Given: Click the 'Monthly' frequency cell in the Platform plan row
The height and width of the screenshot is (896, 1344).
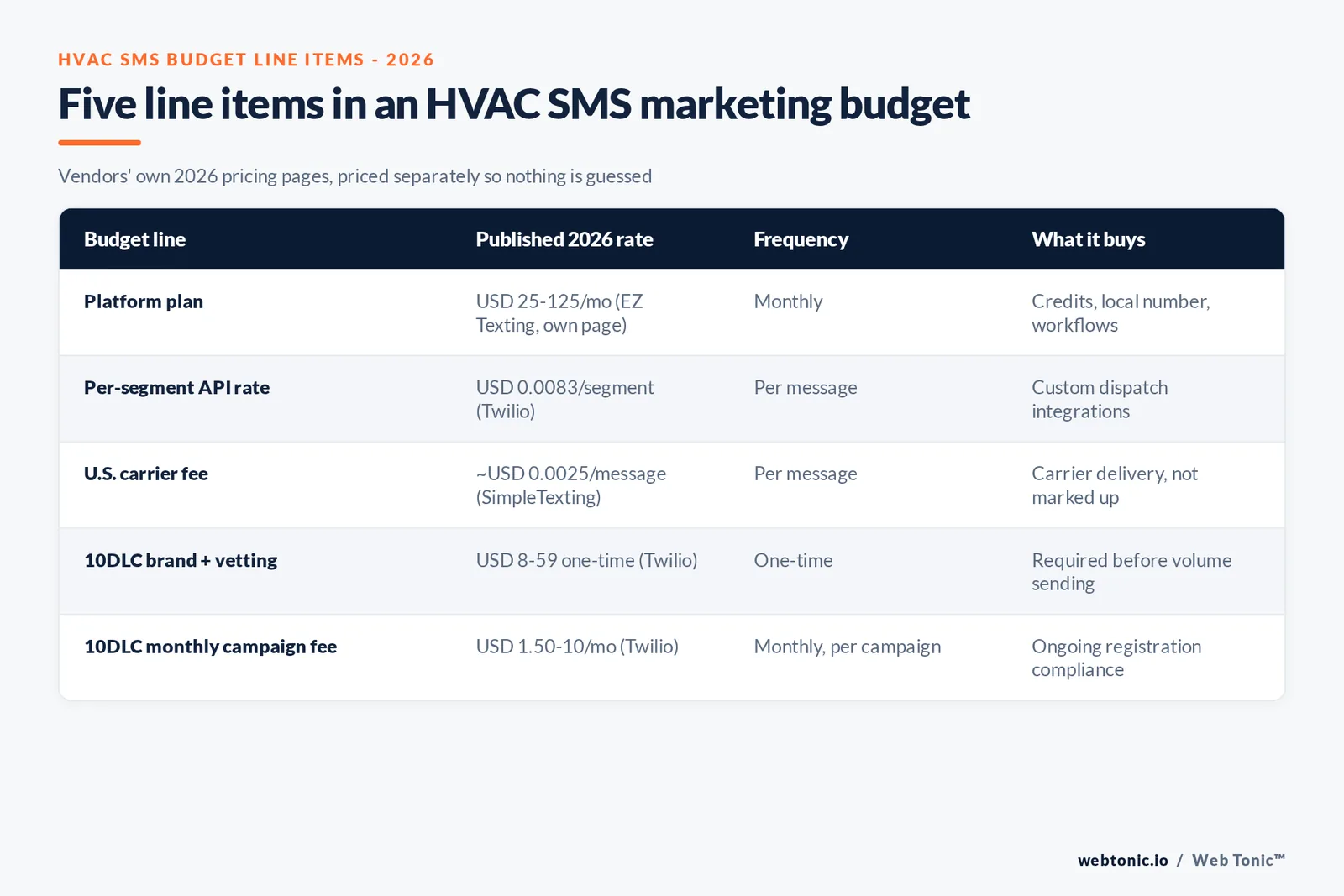Looking at the screenshot, I should coord(788,301).
